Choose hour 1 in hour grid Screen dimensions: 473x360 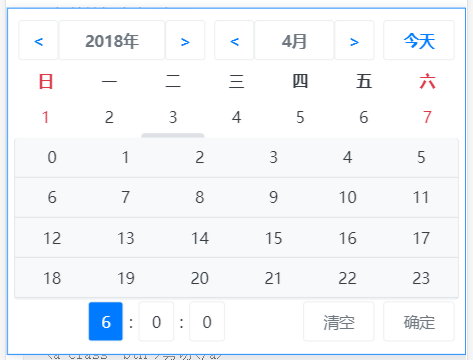coord(126,157)
